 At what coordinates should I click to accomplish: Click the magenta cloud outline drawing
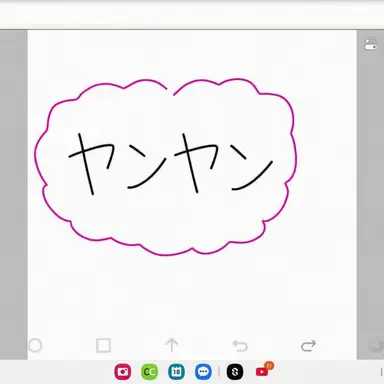click(x=166, y=168)
